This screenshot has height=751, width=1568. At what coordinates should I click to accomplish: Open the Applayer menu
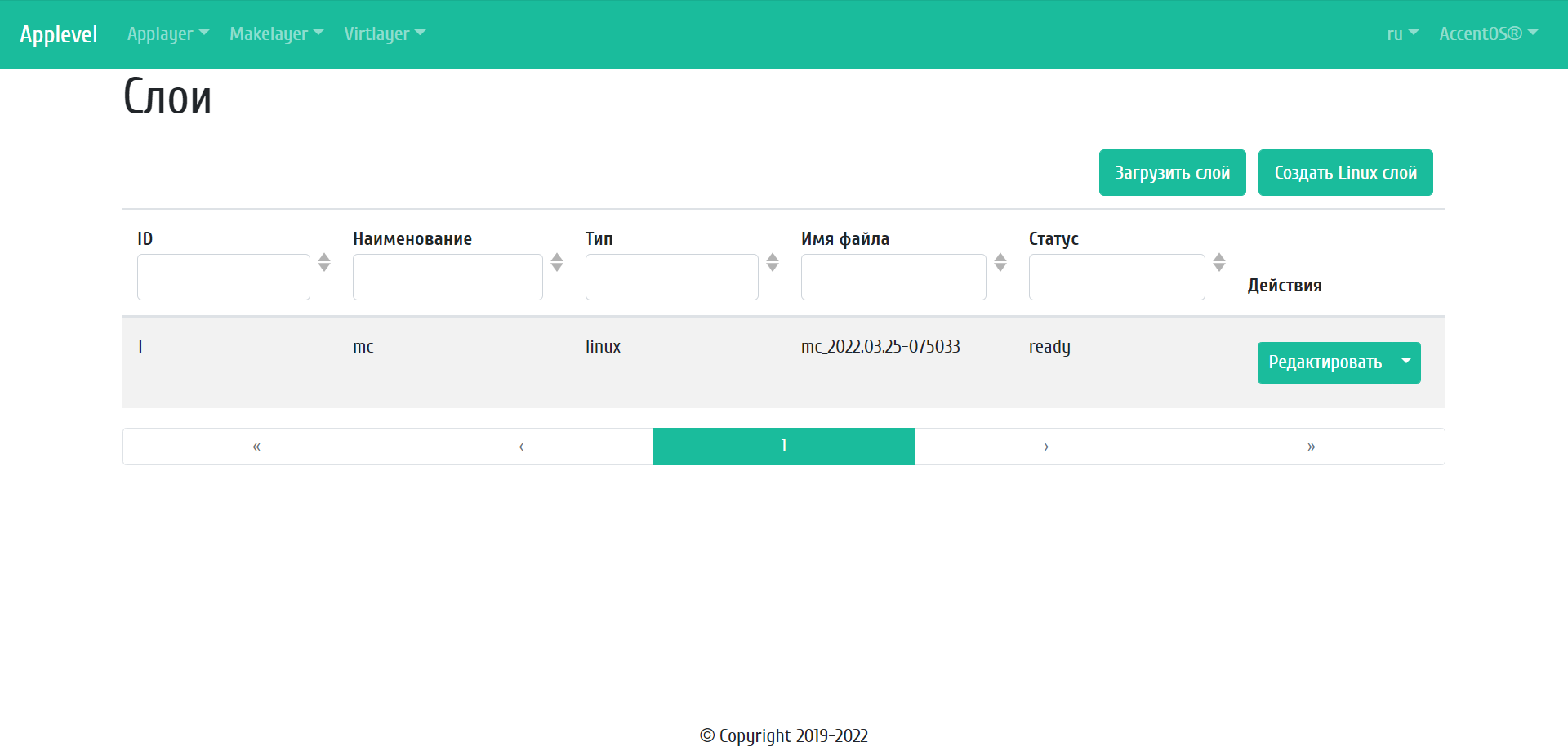[x=168, y=33]
